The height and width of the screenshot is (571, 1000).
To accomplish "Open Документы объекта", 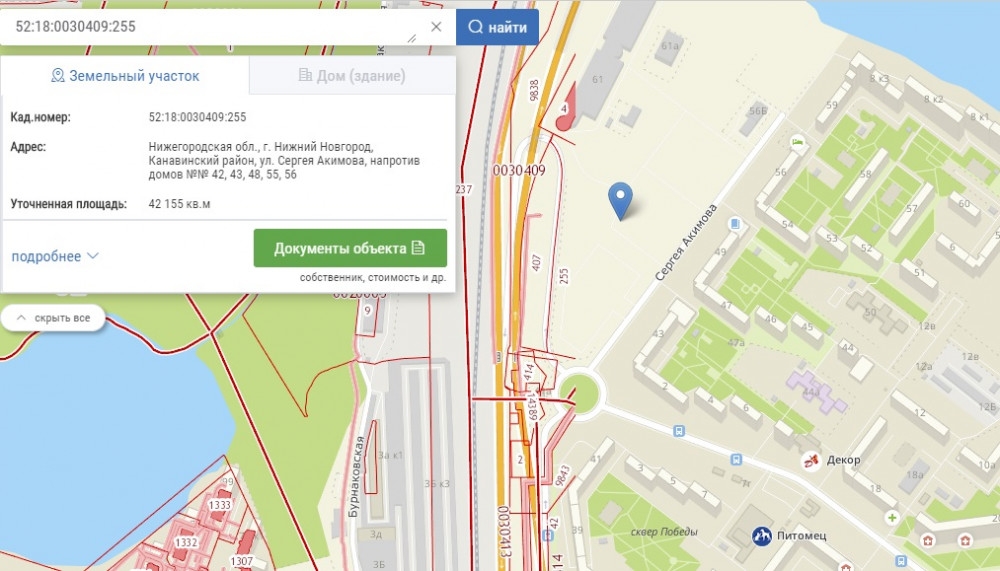I will 350,248.
